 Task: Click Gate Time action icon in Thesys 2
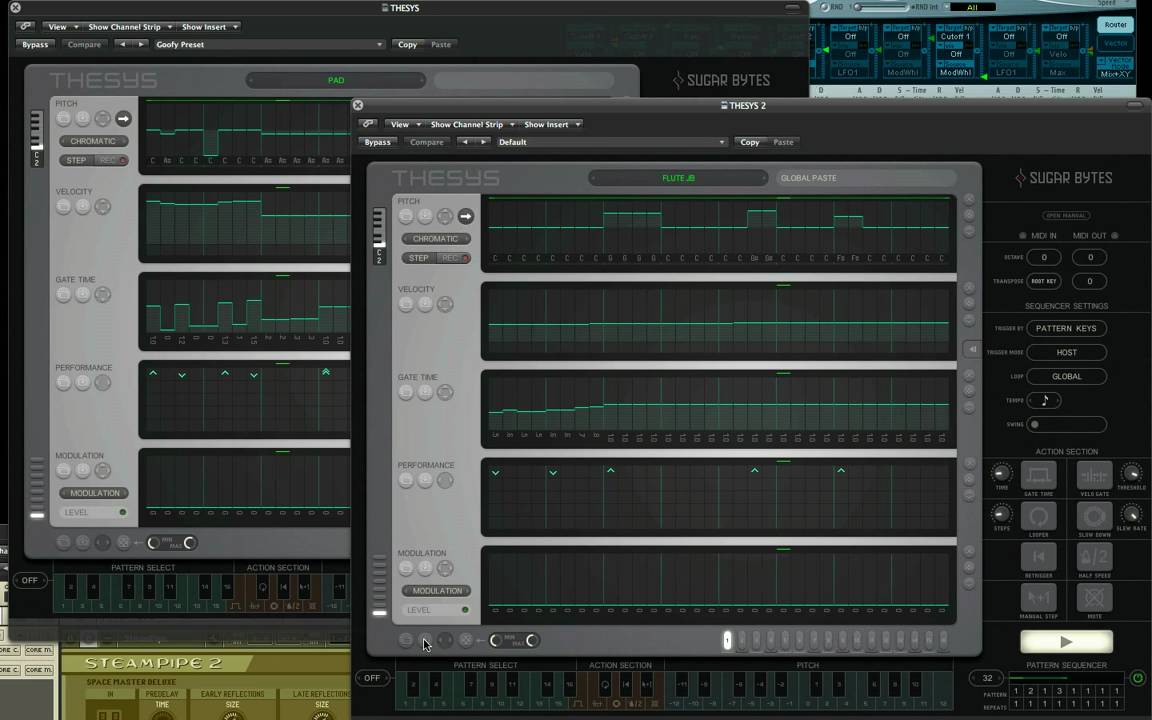click(x=1038, y=475)
